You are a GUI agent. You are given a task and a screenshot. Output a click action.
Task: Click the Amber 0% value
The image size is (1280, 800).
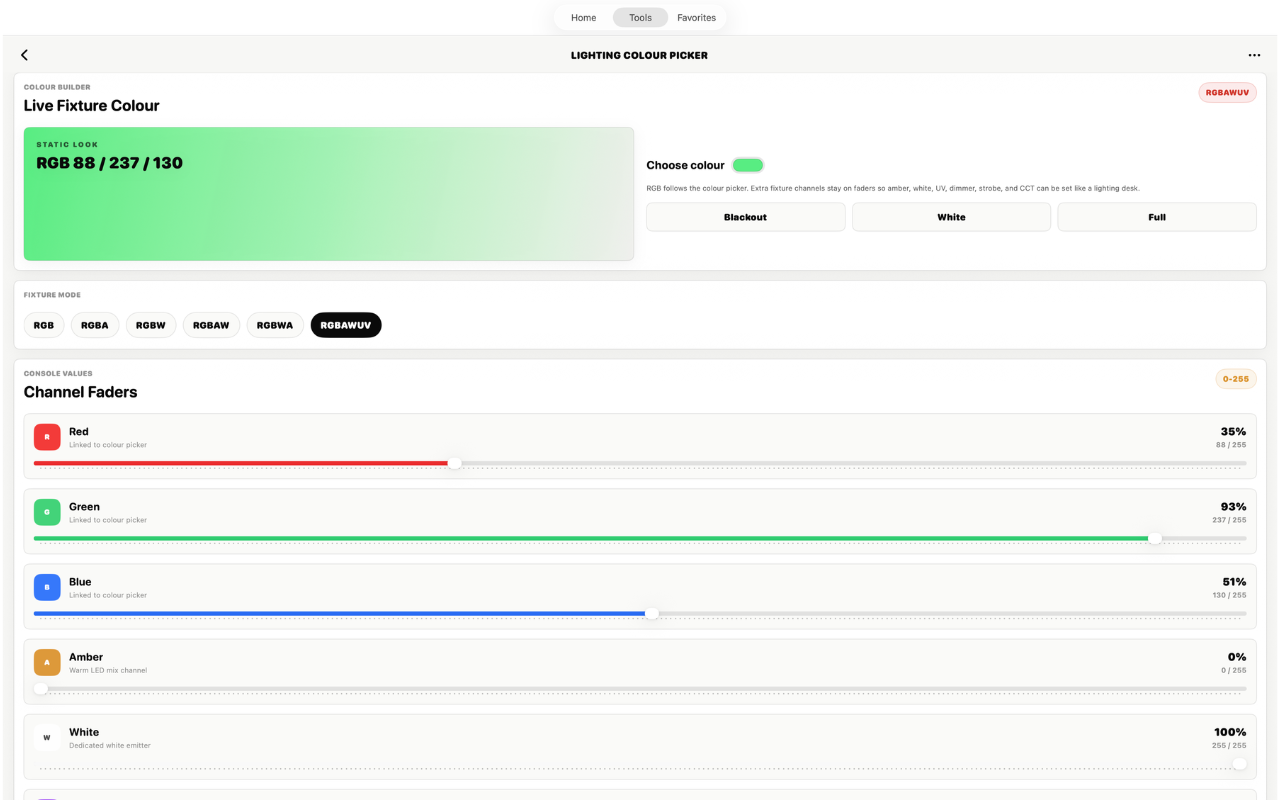[x=1237, y=657]
